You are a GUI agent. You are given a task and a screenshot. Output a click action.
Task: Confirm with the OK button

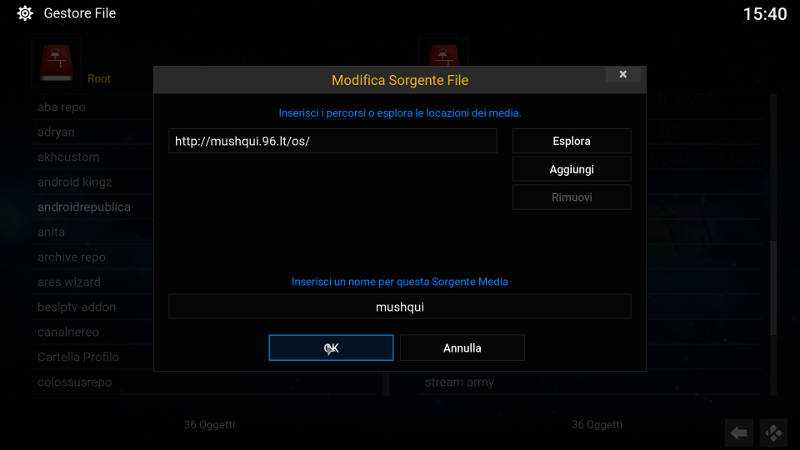pos(331,348)
